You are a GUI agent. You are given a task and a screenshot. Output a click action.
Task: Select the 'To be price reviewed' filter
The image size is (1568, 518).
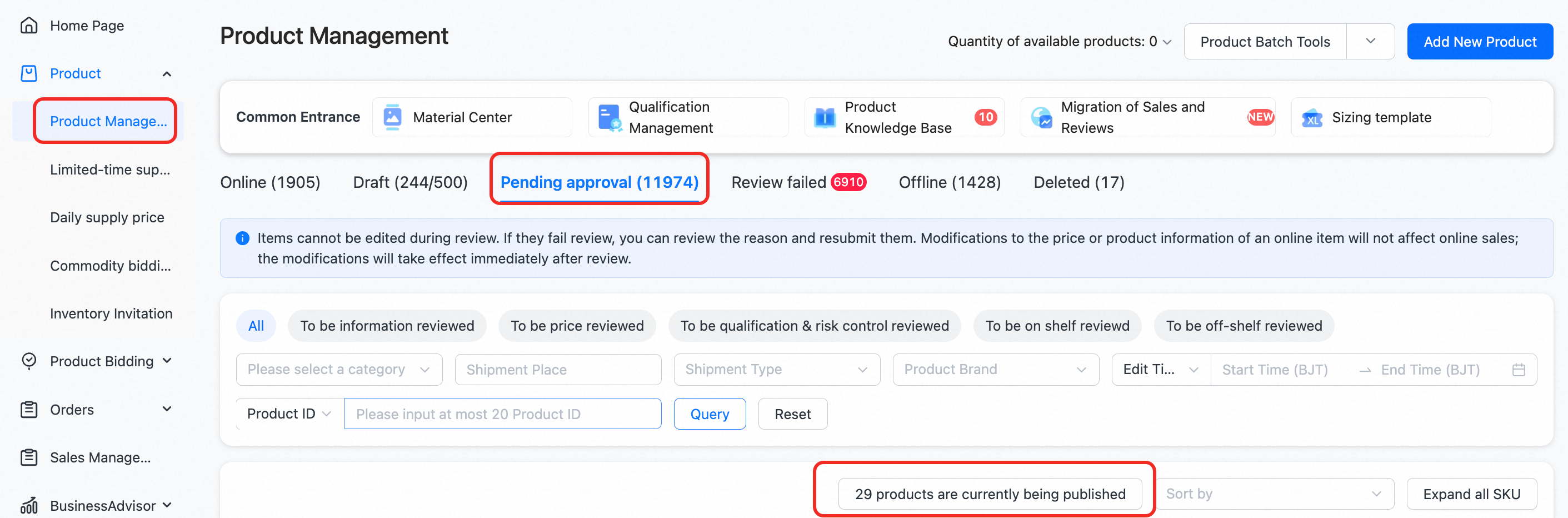pyautogui.click(x=576, y=326)
